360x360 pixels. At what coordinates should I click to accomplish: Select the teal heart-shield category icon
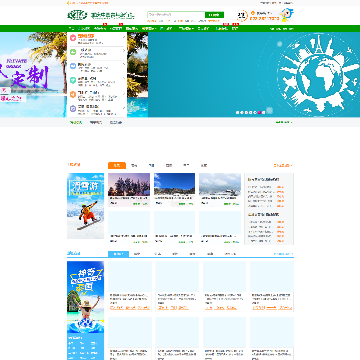tap(73, 80)
